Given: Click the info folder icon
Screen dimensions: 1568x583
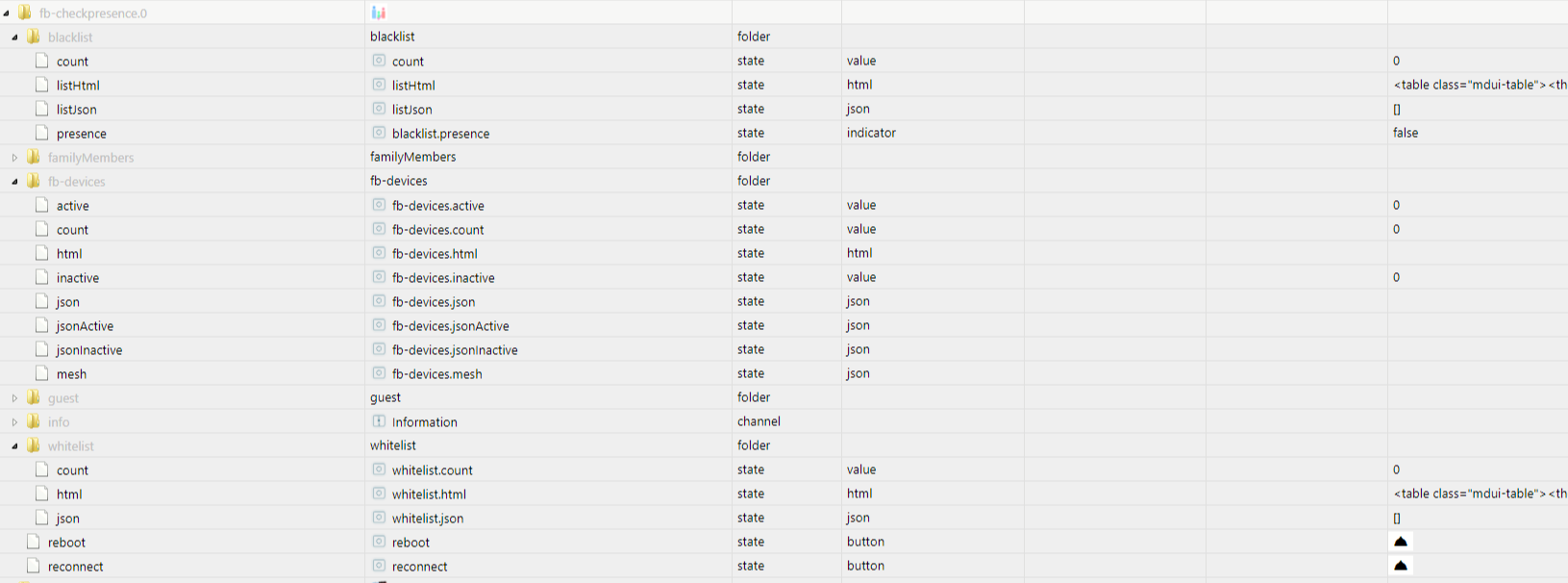Looking at the screenshot, I should point(34,421).
